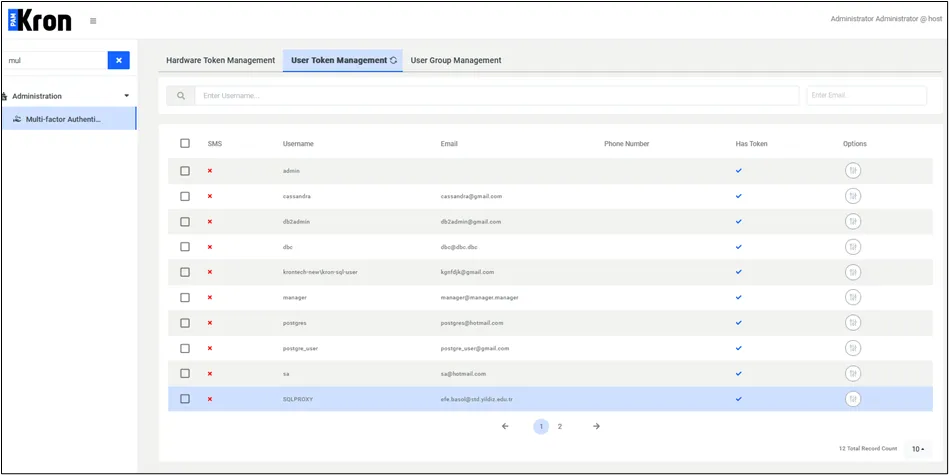Open options icon for postgres row
Screen dimensions: 949x475
[x=853, y=323]
